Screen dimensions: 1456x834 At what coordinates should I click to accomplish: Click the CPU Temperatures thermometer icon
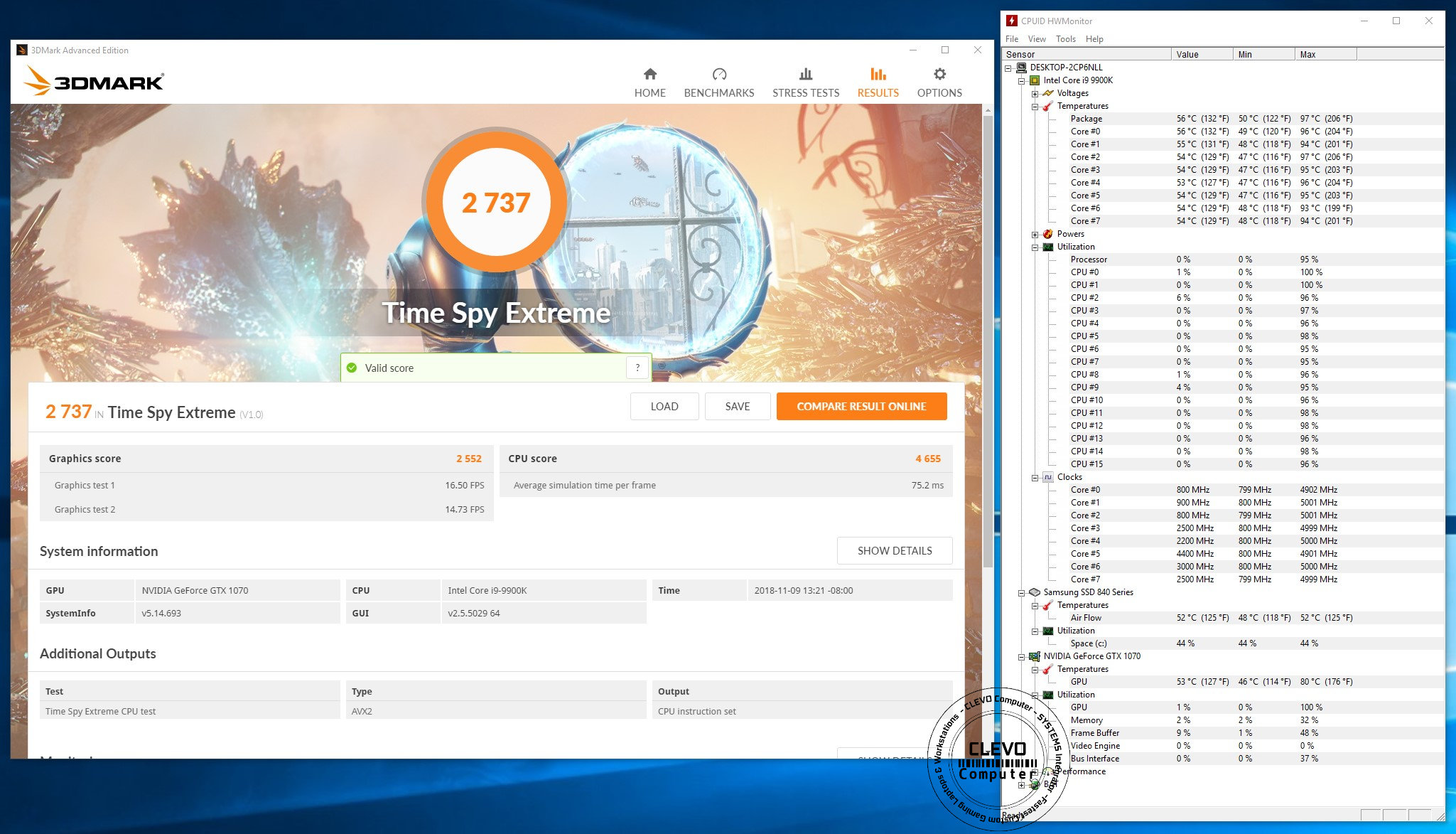[1048, 106]
